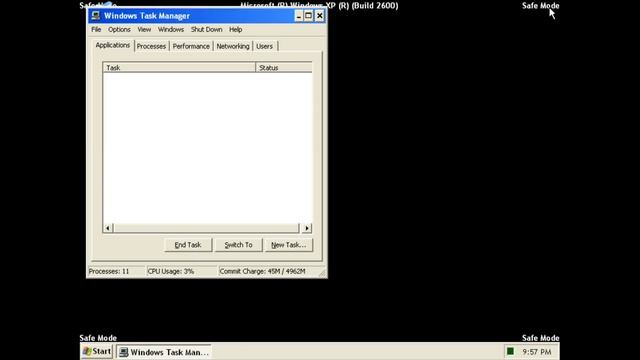Image resolution: width=640 pixels, height=360 pixels.
Task: Click the green CPU usage tray icon
Action: 510,351
